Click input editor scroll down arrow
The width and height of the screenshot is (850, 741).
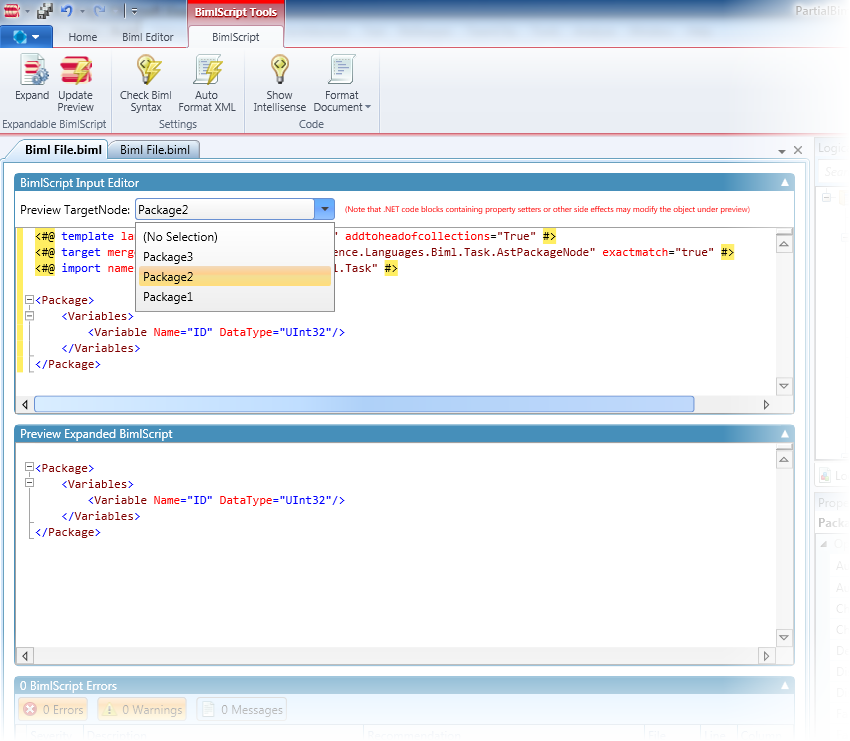coord(784,386)
